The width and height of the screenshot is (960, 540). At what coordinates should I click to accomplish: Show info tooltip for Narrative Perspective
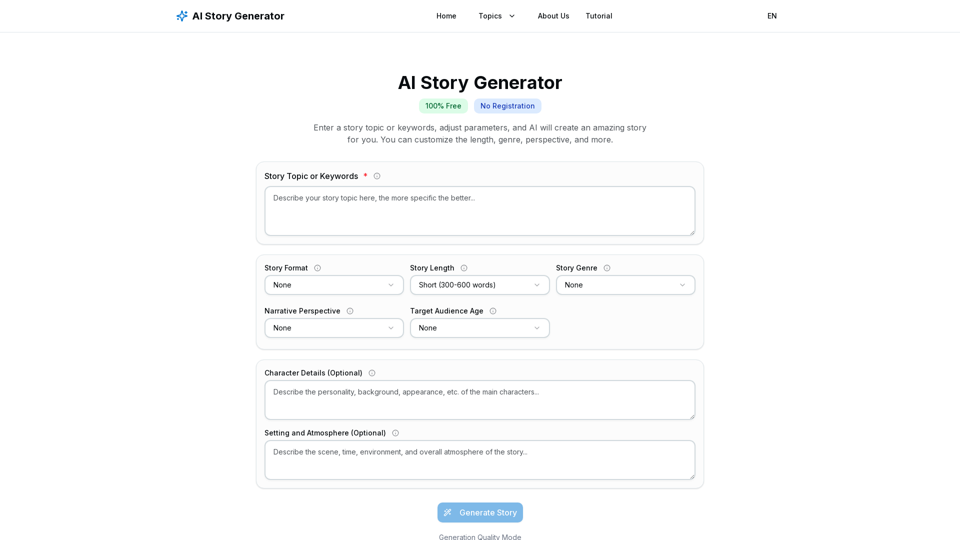click(350, 311)
